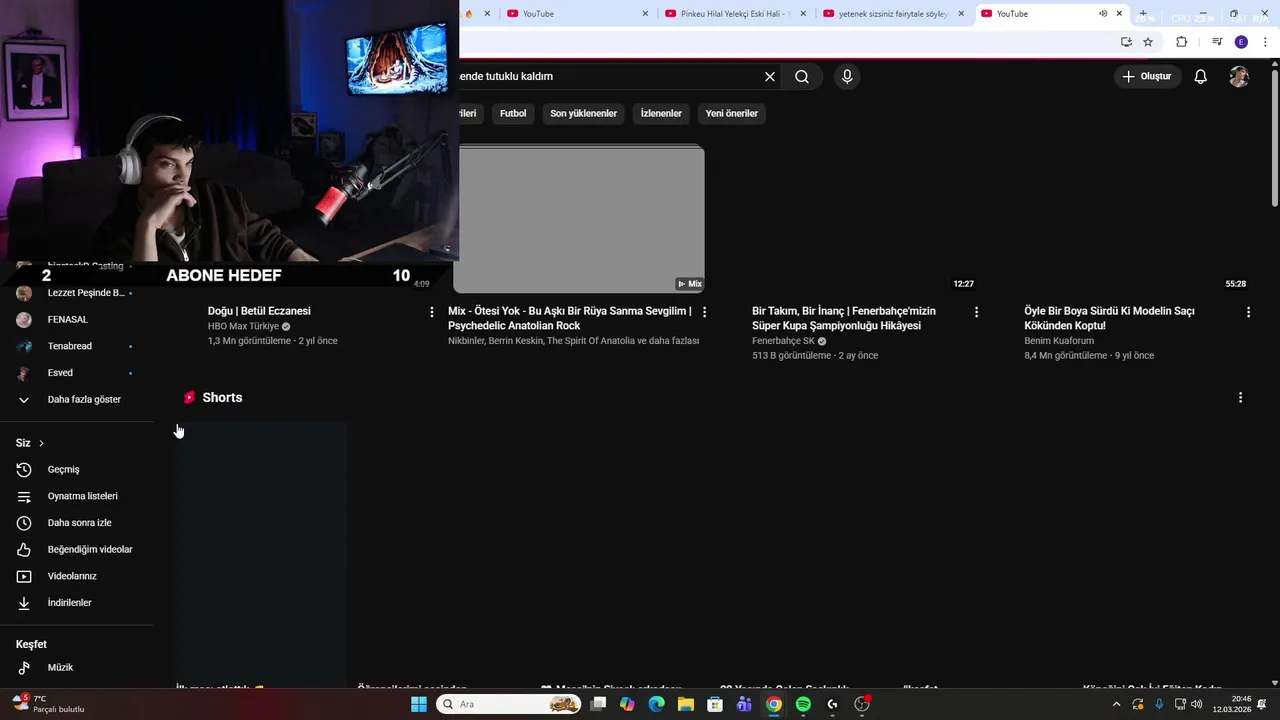The image size is (1280, 720).
Task: Open Shorts section three-dot menu
Action: click(x=1240, y=398)
